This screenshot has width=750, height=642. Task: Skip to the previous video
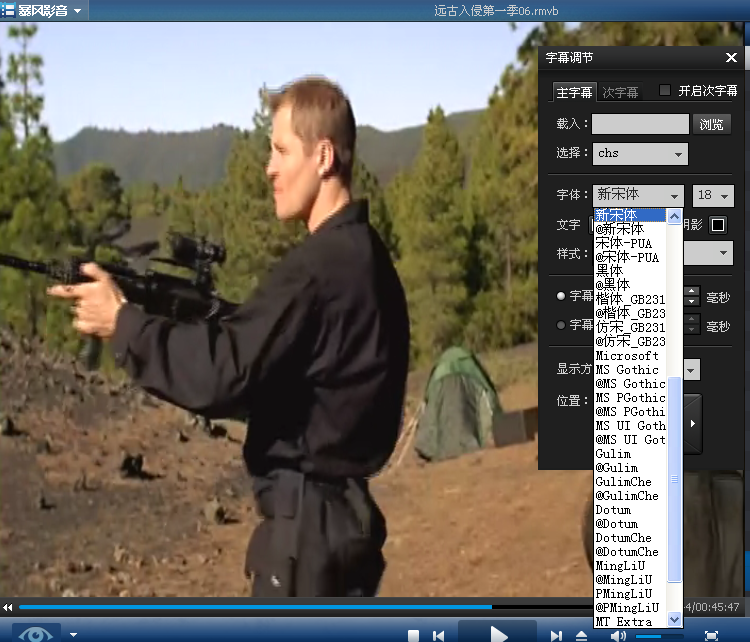click(x=438, y=635)
